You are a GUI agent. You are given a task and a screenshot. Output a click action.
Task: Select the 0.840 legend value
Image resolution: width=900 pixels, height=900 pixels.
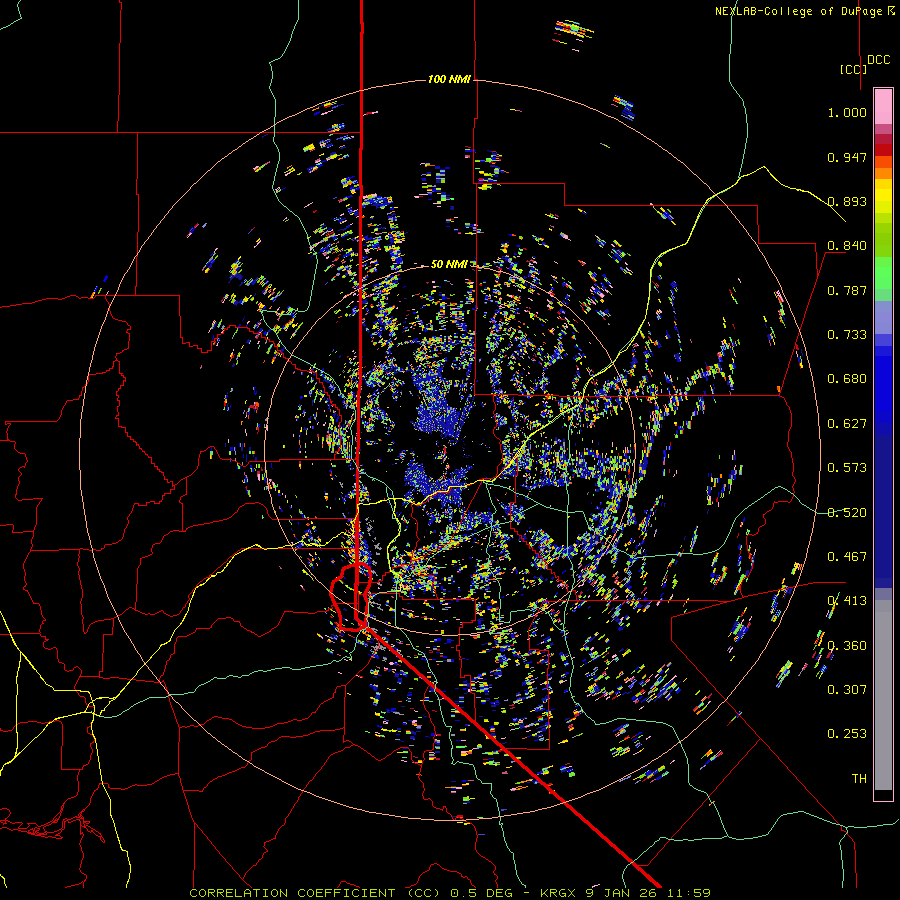[847, 246]
